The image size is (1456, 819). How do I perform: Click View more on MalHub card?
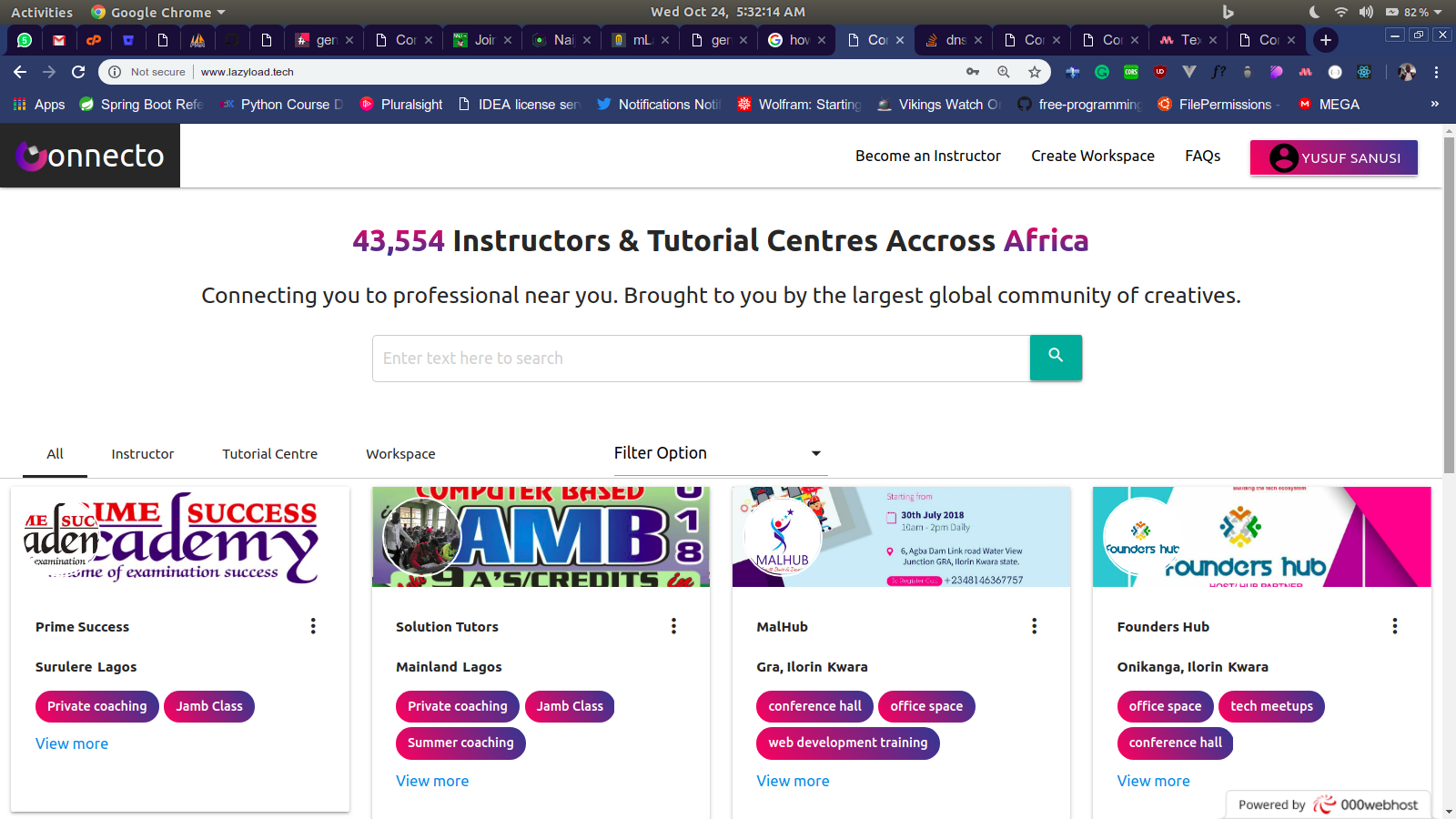793,781
